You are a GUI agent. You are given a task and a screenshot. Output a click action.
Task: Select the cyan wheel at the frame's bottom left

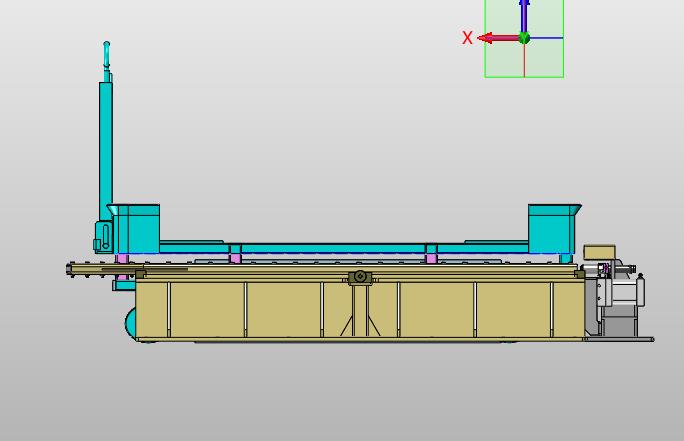pos(130,324)
